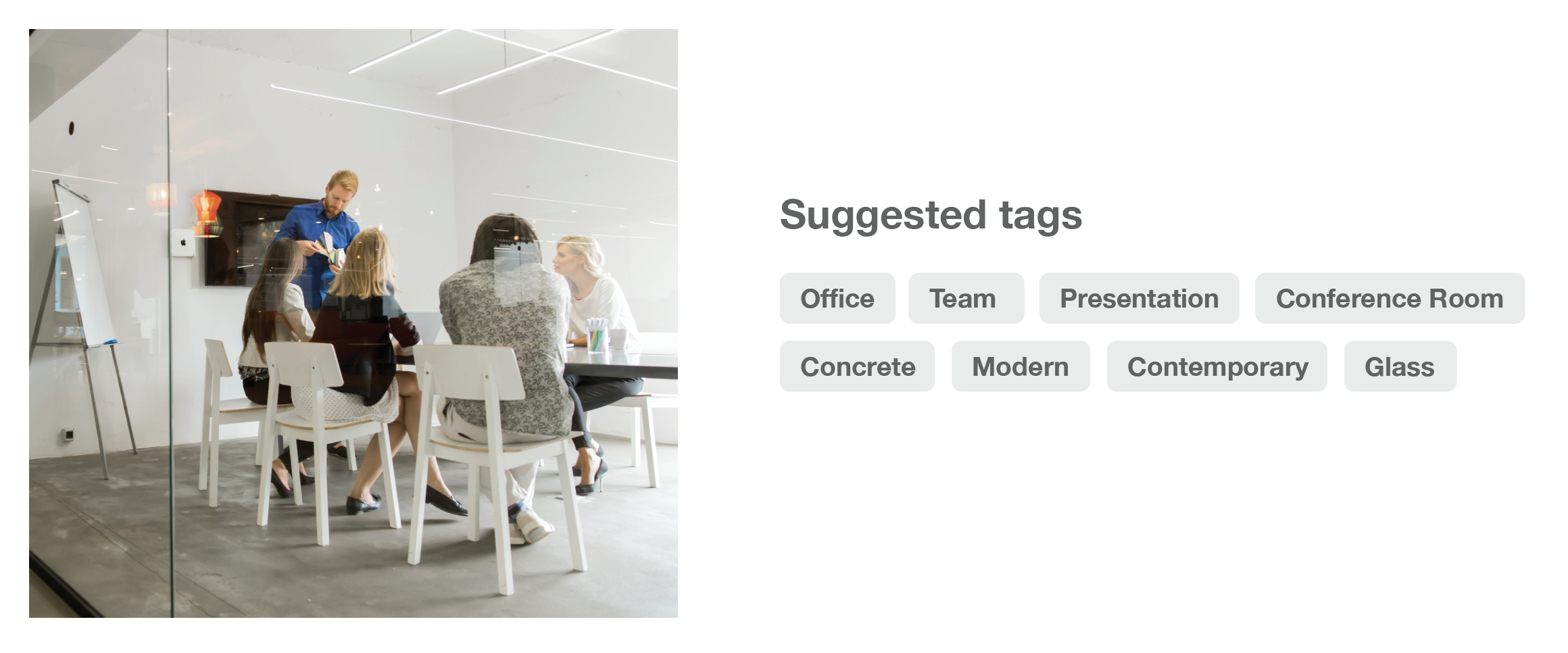Click the glass partition edge in the photo
1568x653 pixels.
170,324
